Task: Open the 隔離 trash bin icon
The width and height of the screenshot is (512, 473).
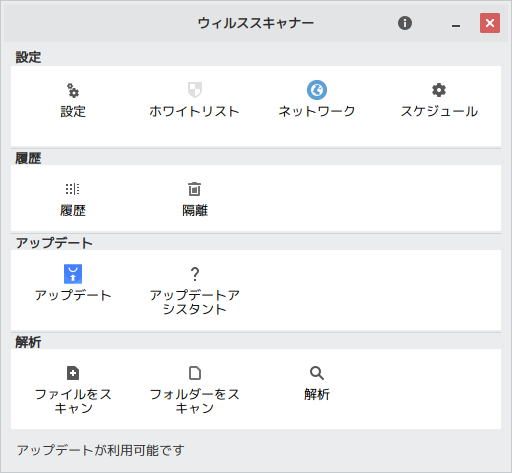Action: tap(195, 189)
